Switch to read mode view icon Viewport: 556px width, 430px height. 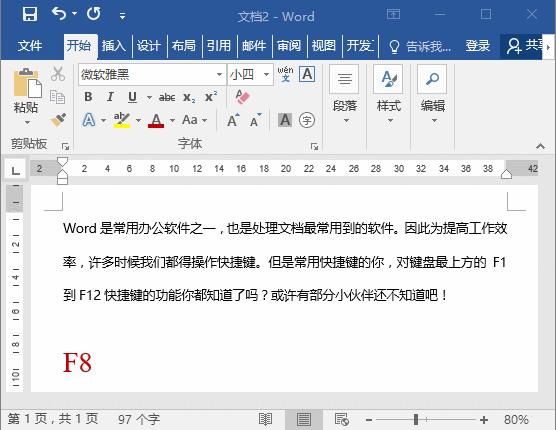tap(266, 420)
